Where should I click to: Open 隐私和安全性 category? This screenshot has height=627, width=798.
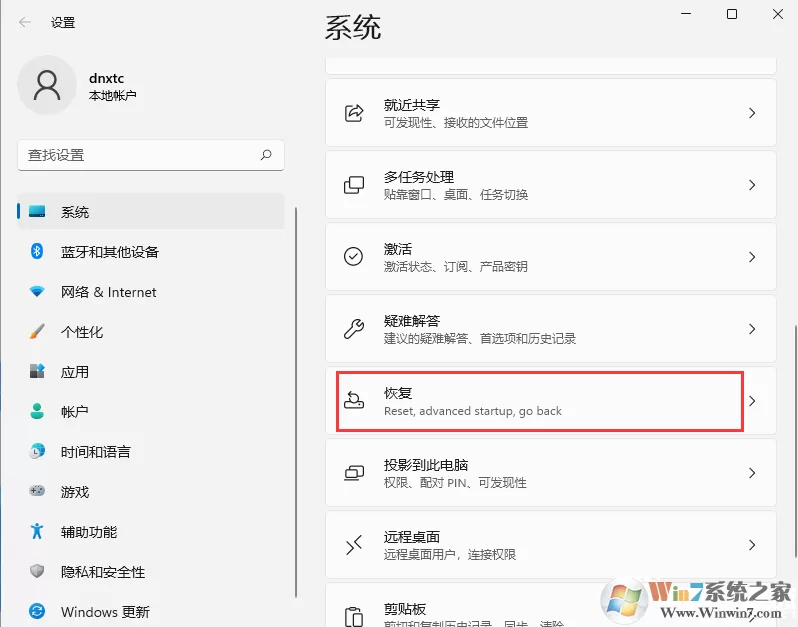tap(151, 571)
